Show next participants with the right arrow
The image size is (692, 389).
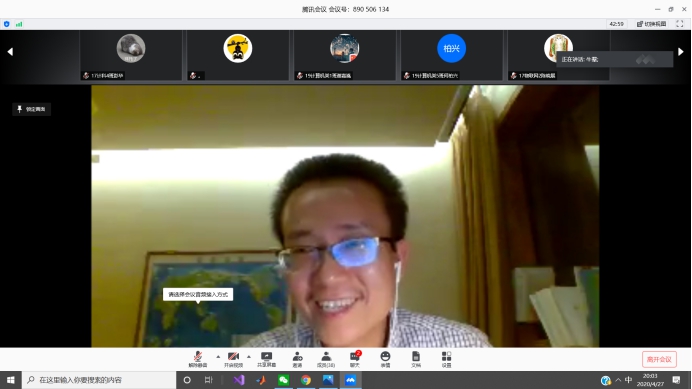[x=681, y=52]
